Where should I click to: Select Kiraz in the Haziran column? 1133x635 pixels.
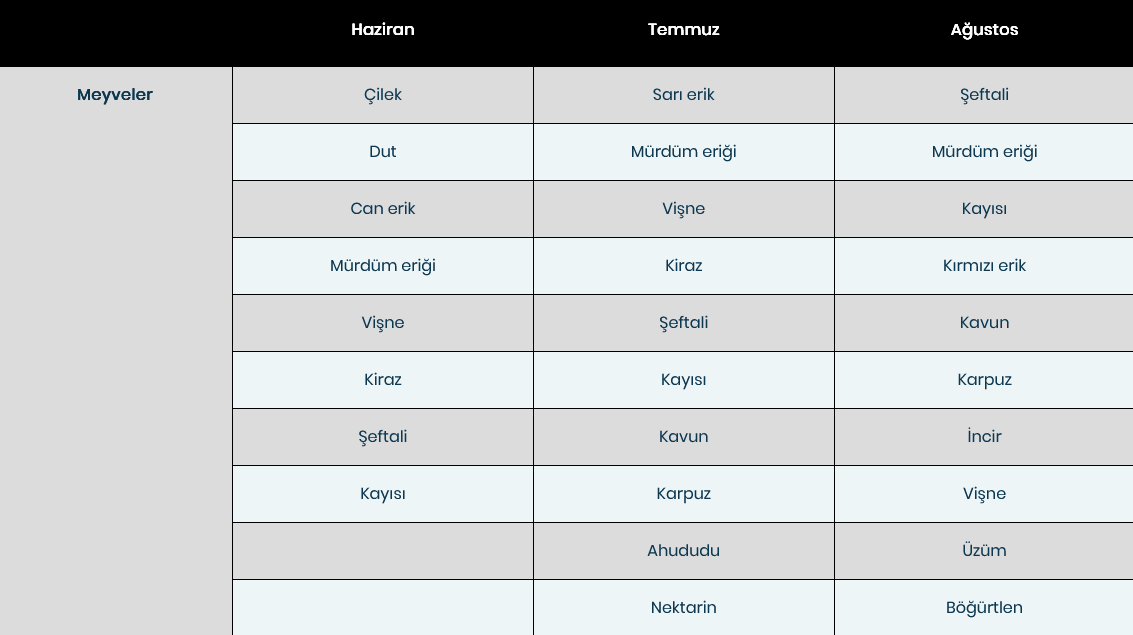click(x=383, y=380)
